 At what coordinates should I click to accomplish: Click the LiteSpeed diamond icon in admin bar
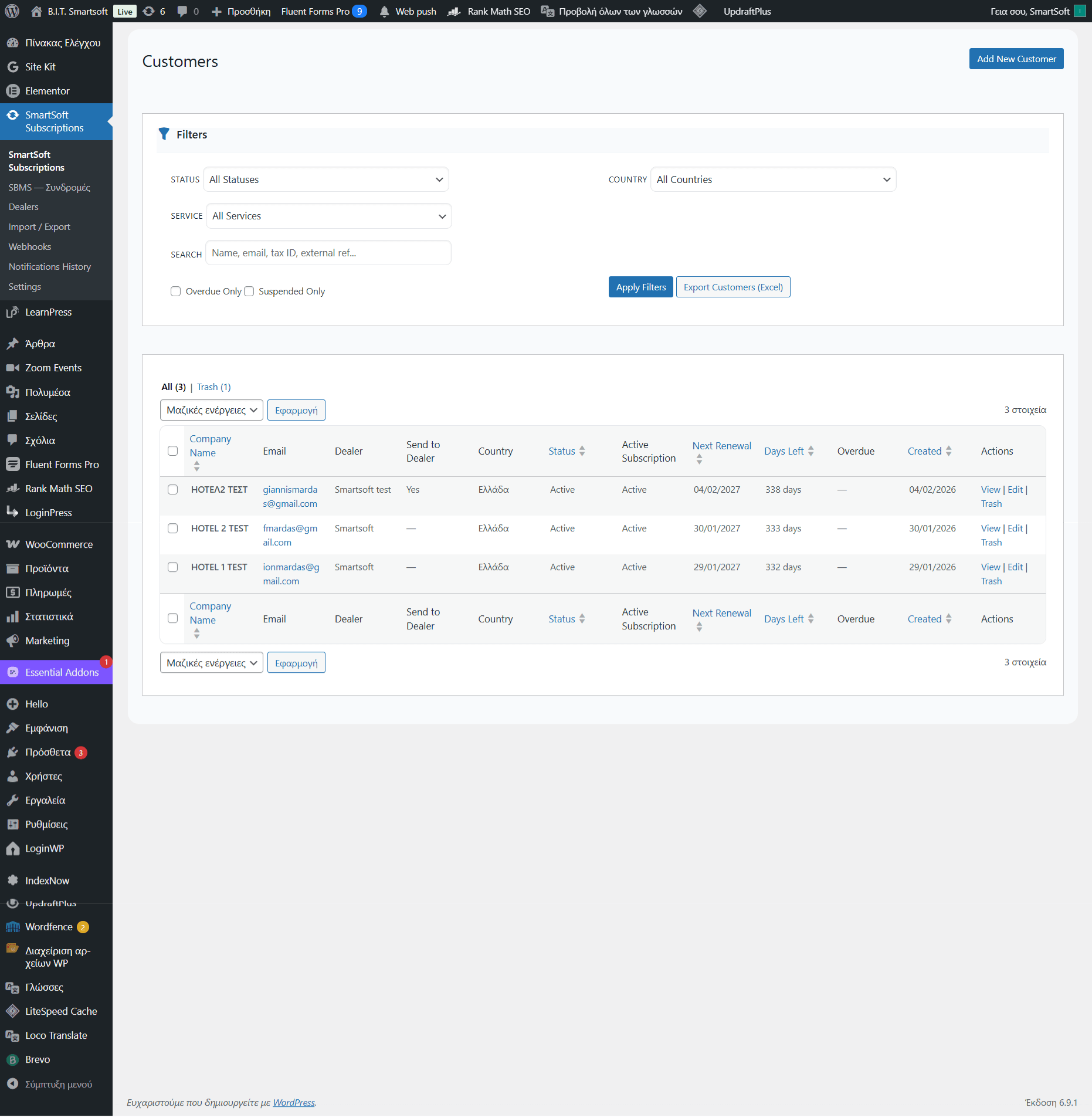pos(700,11)
